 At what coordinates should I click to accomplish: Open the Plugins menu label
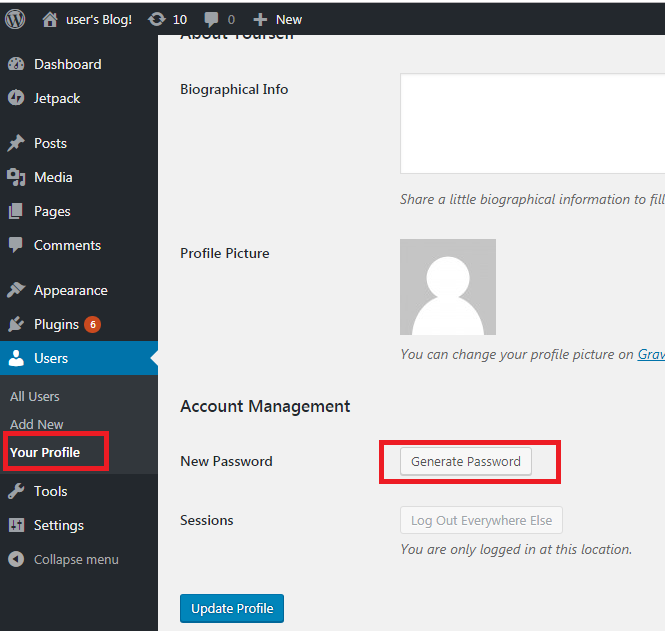pyautogui.click(x=56, y=325)
